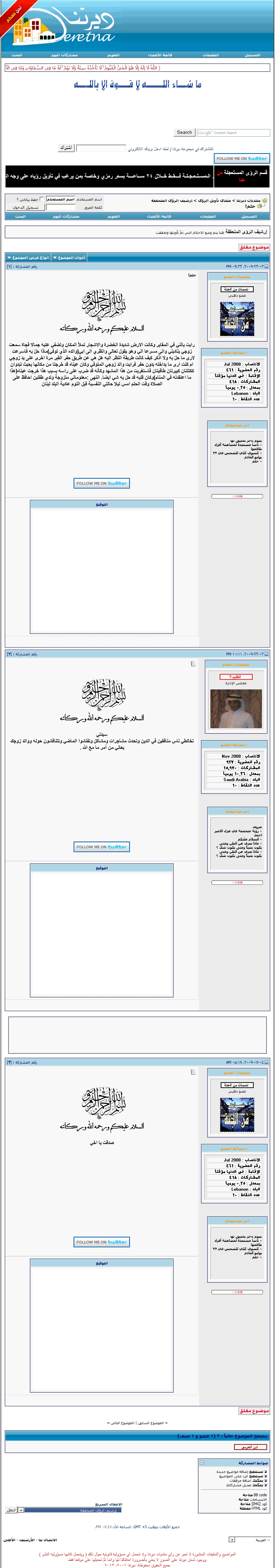This screenshot has height=1568, width=275.
Task: Open the quick jump forum dropdown
Action: pos(20,1510)
